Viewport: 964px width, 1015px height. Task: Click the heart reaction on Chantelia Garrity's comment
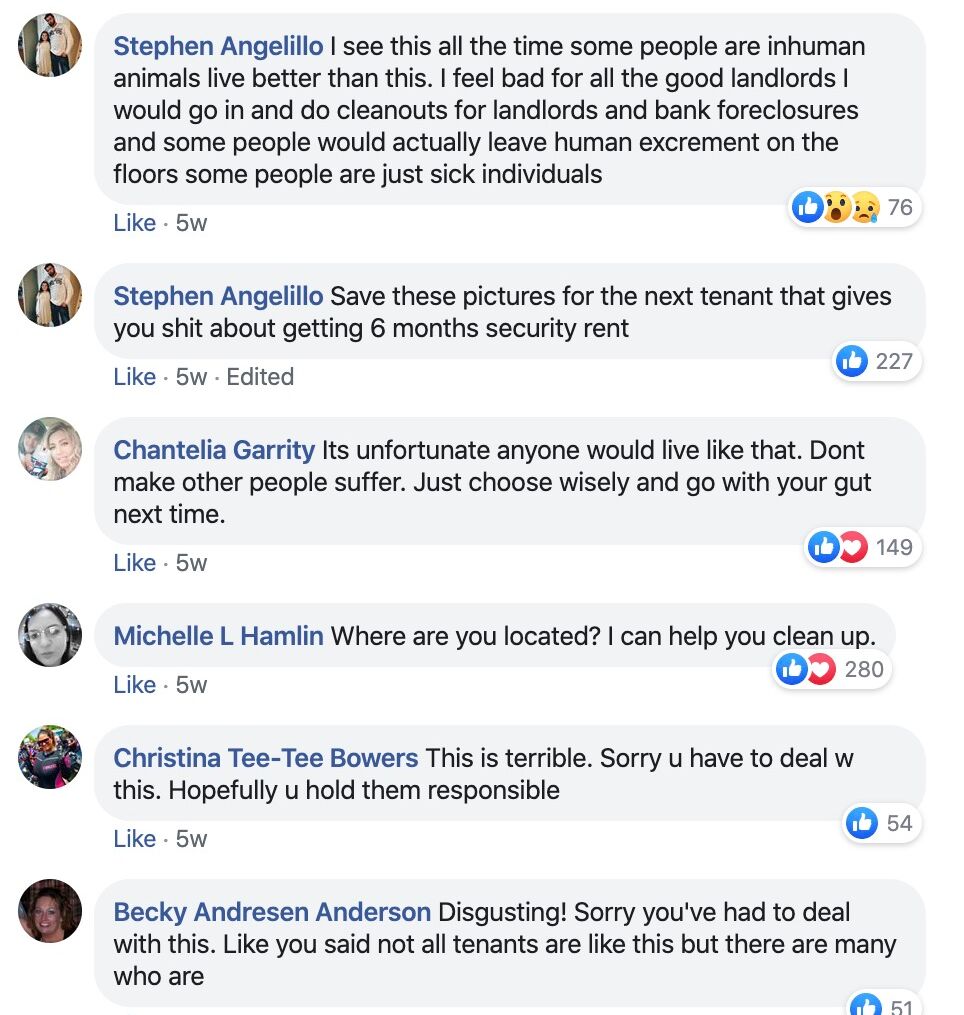[853, 547]
